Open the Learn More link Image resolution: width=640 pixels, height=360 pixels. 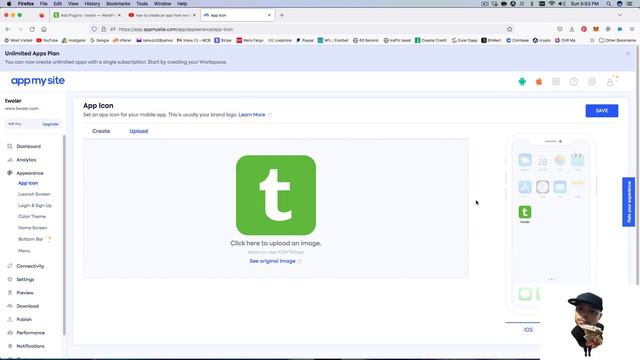tap(252, 115)
